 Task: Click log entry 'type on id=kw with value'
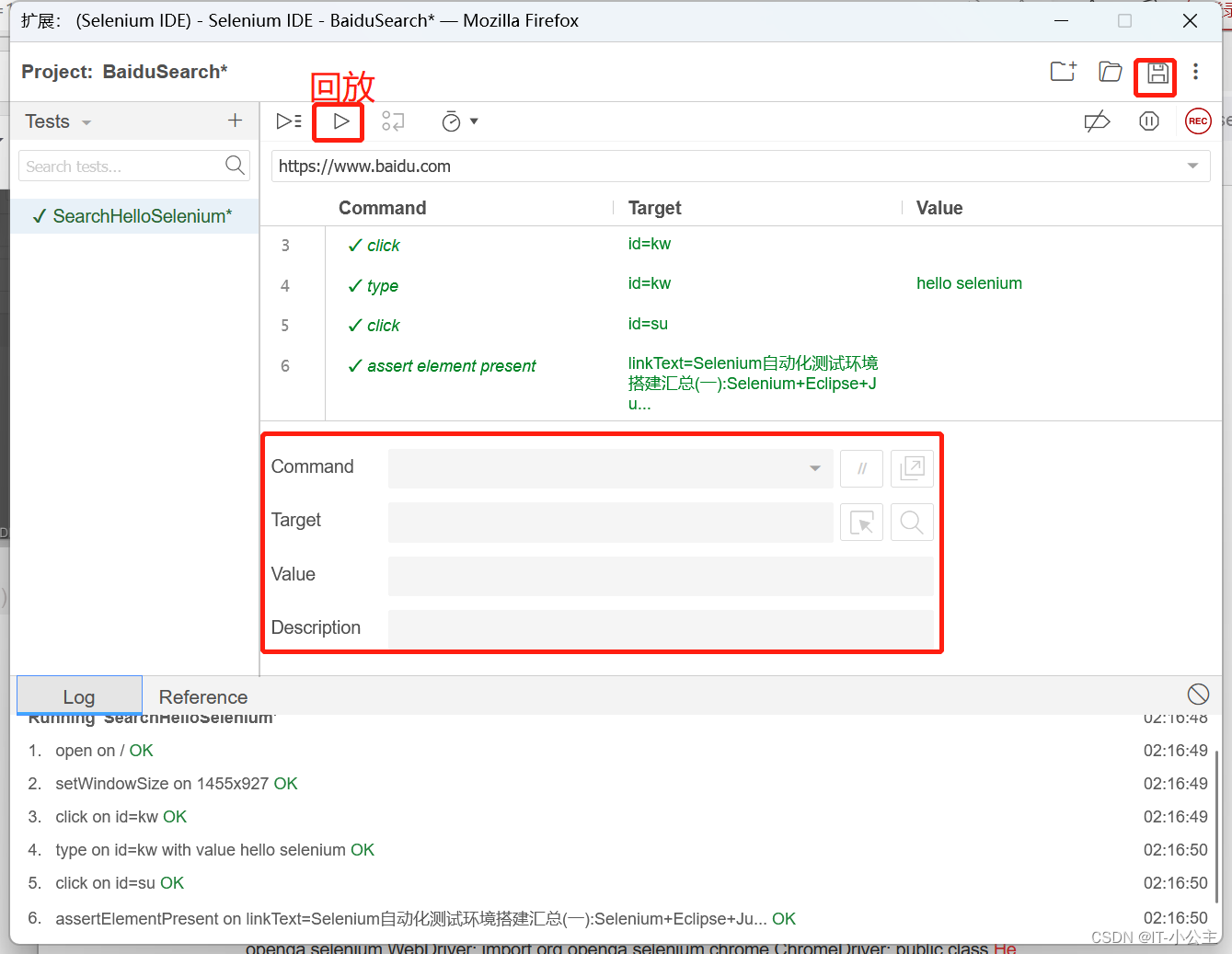[x=214, y=850]
